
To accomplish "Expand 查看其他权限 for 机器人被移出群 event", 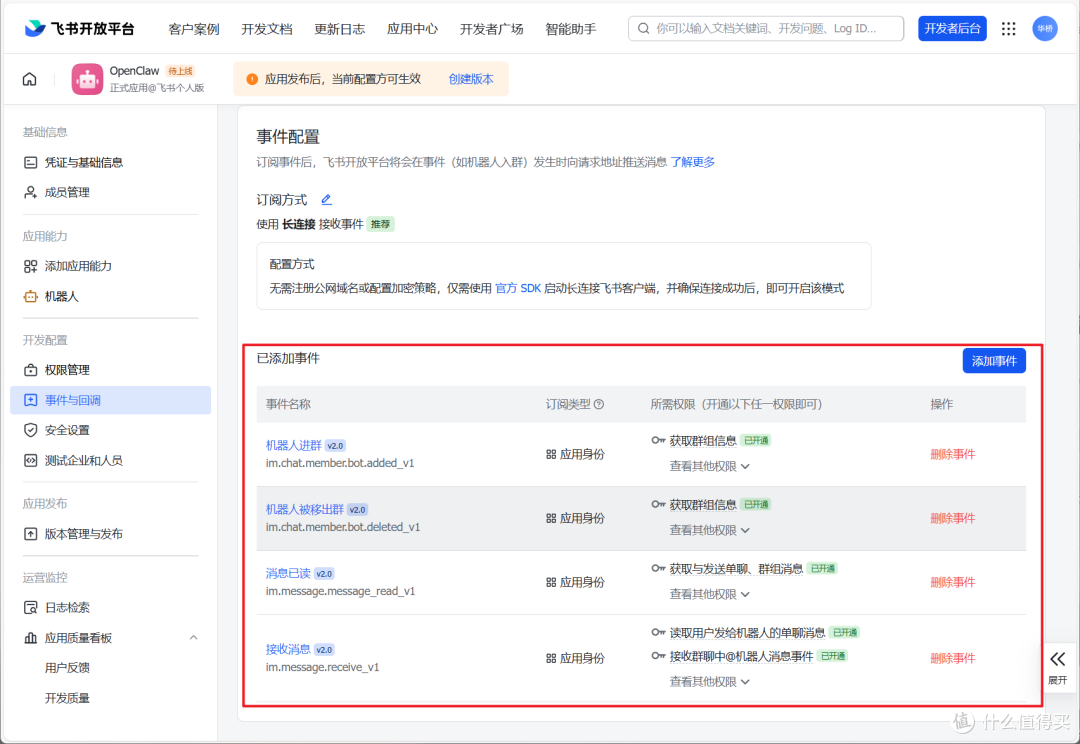I will click(x=709, y=530).
